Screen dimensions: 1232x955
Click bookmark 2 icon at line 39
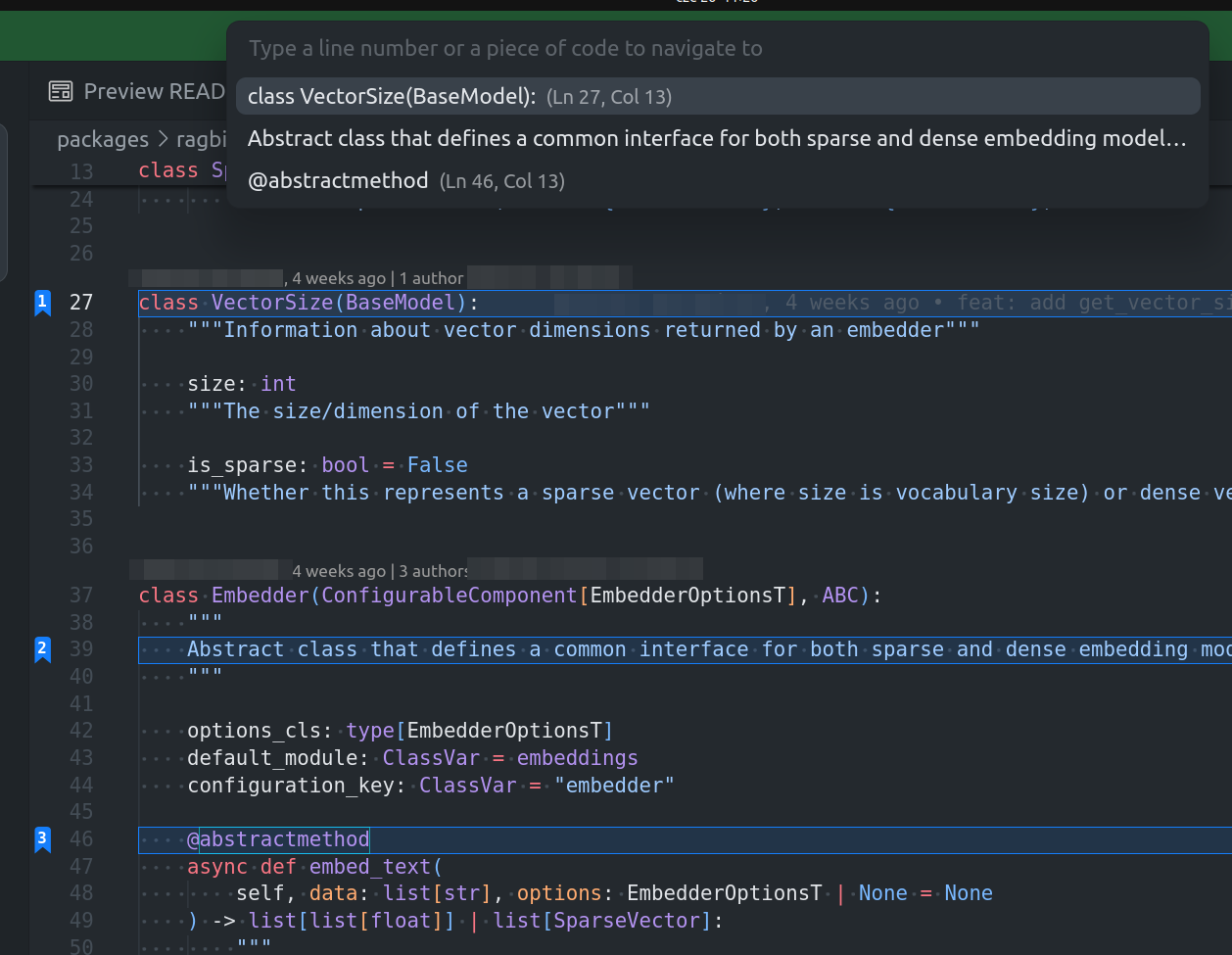(42, 649)
